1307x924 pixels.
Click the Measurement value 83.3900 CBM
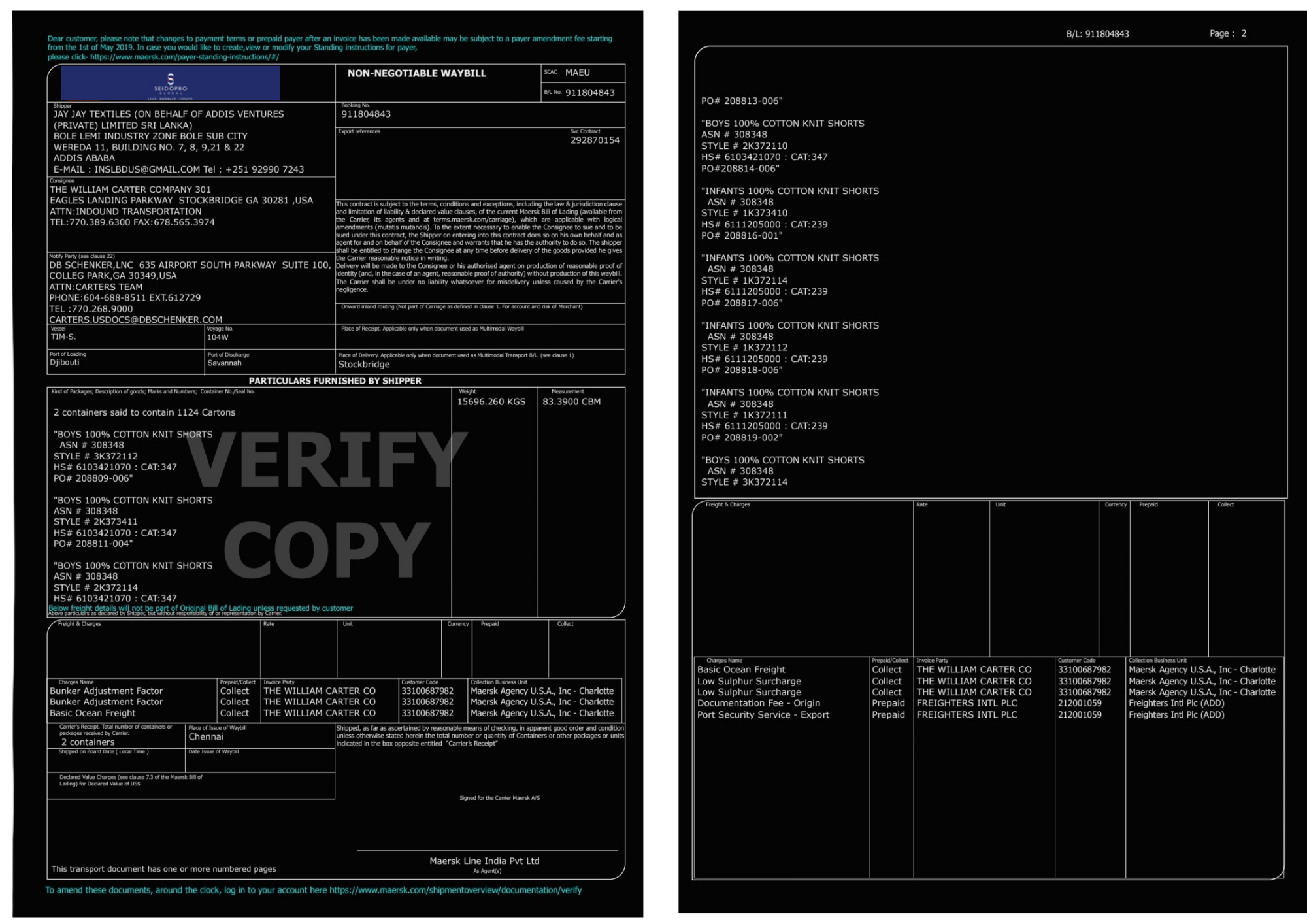(571, 402)
